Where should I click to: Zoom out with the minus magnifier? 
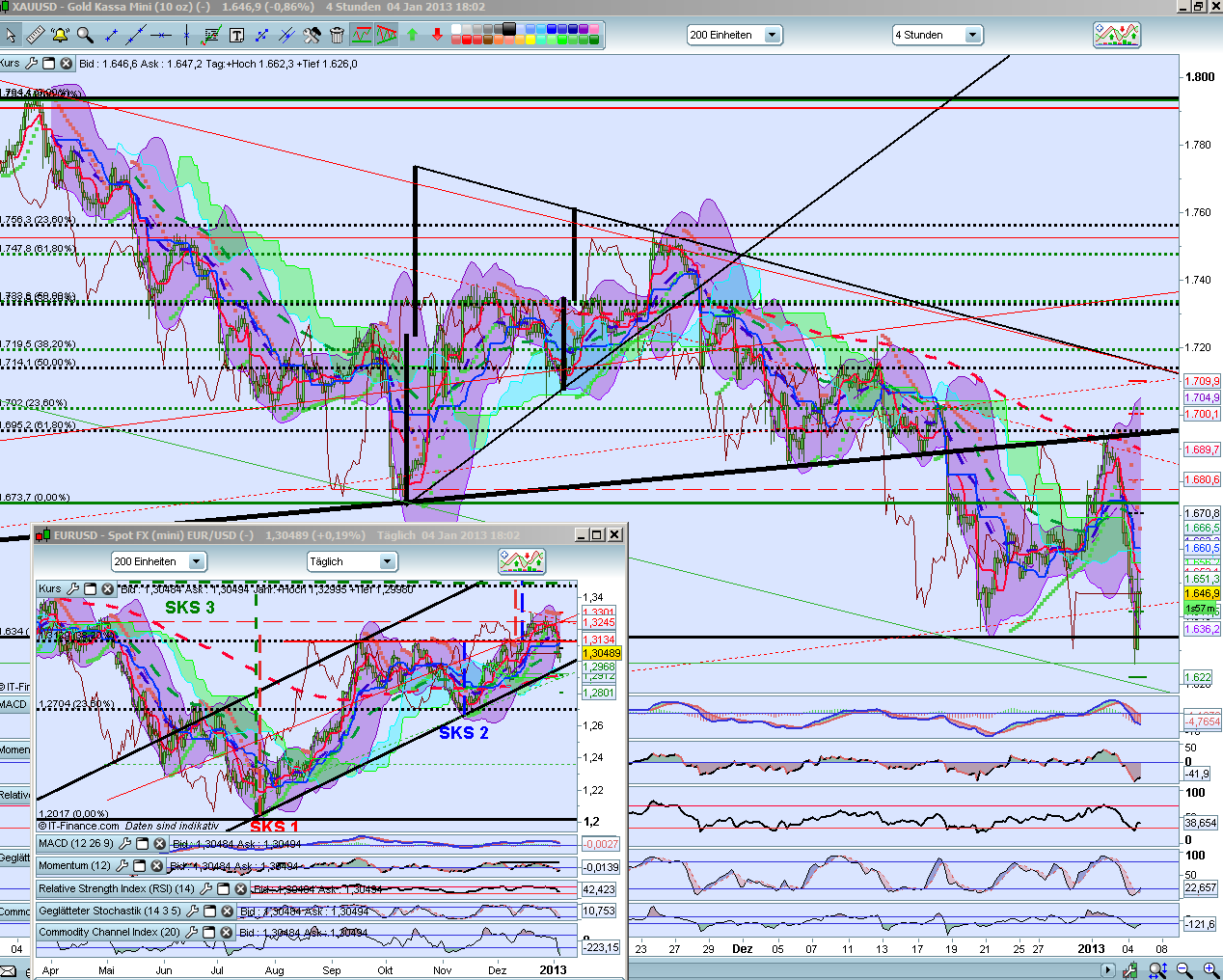(1185, 970)
